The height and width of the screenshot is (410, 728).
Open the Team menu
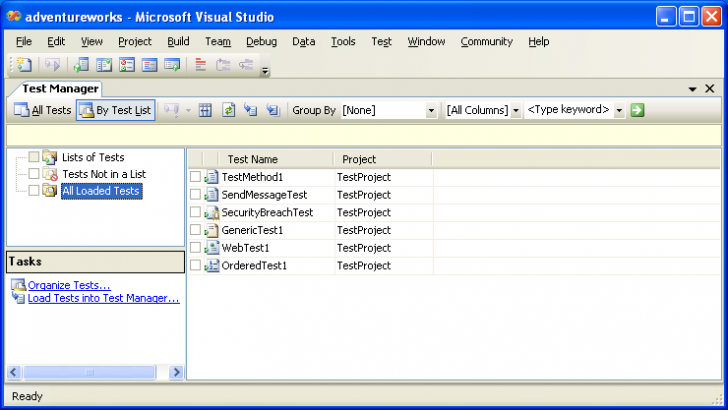(x=218, y=41)
